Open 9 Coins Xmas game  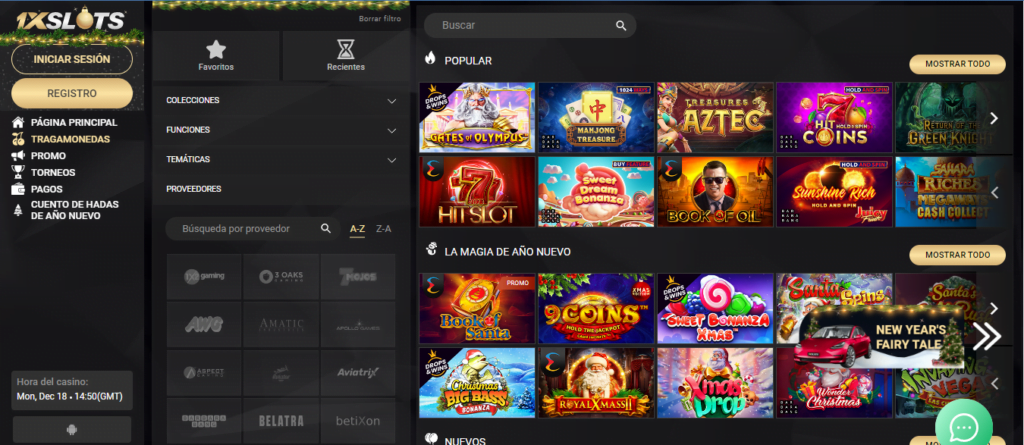[x=596, y=308]
